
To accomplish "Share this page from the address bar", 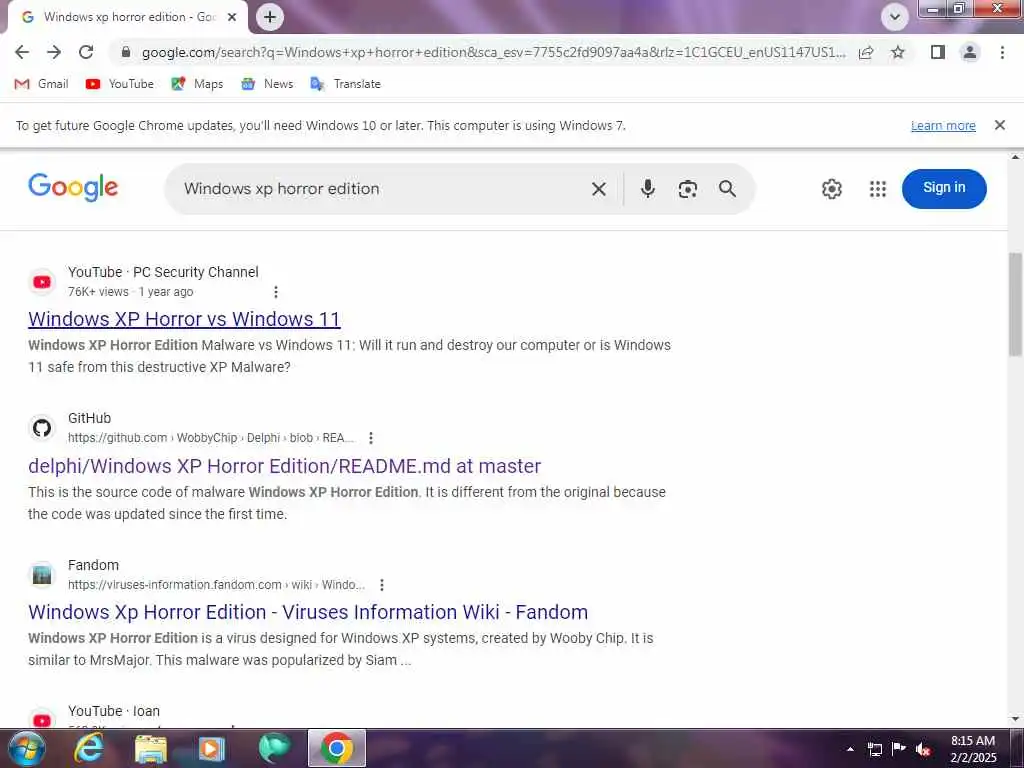I will coord(866,52).
